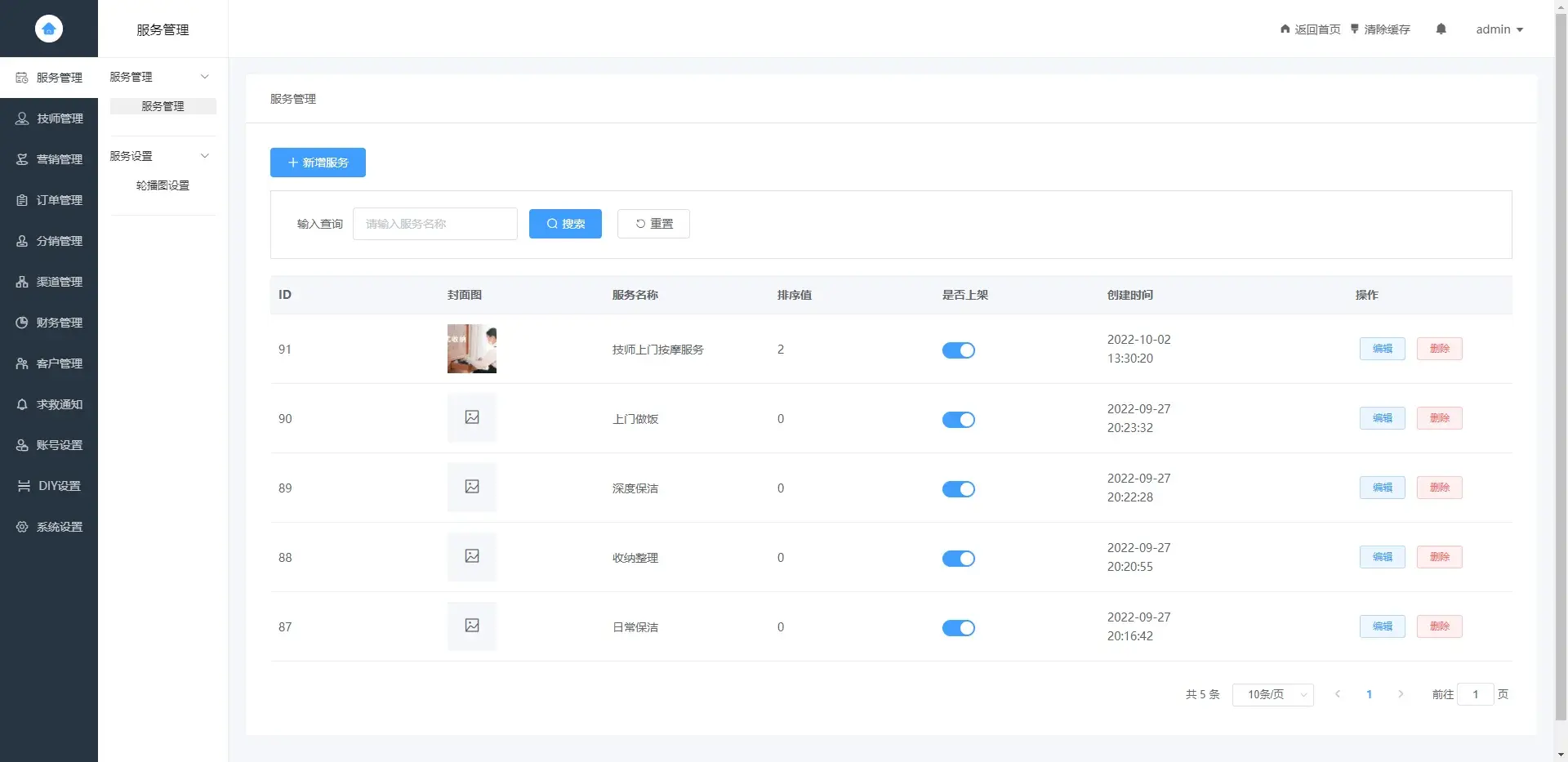The image size is (1568, 762).
Task: Click the vertical page scrollbar
Action: [x=1561, y=368]
